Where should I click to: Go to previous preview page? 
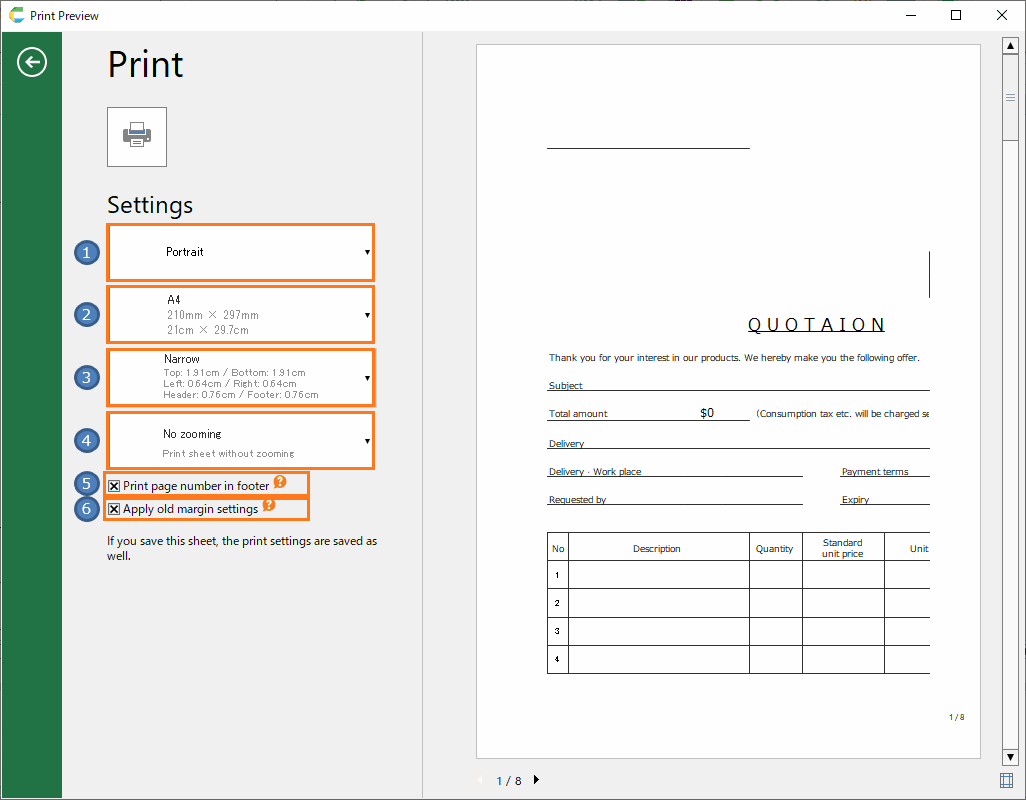(x=480, y=780)
